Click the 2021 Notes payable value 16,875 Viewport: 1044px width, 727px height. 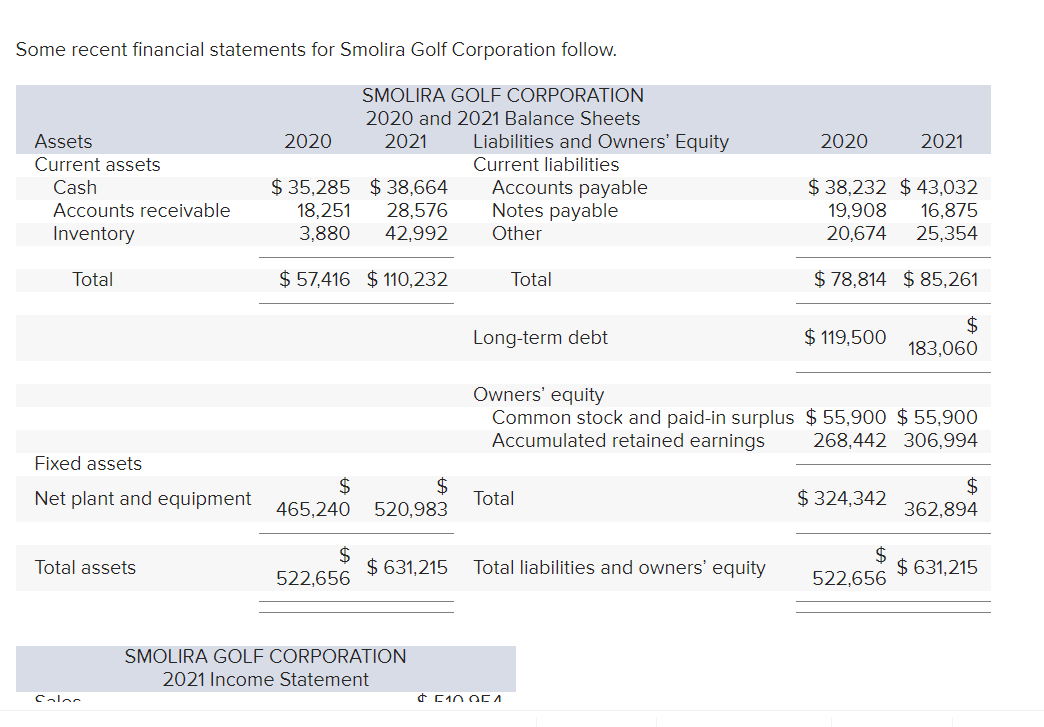[x=949, y=210]
